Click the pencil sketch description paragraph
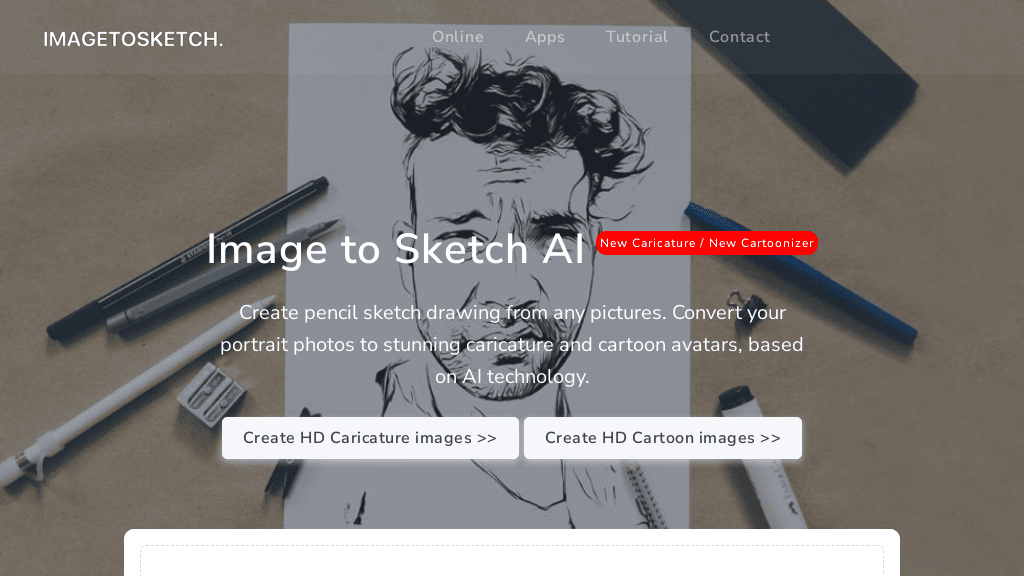This screenshot has width=1024, height=576. [511, 345]
